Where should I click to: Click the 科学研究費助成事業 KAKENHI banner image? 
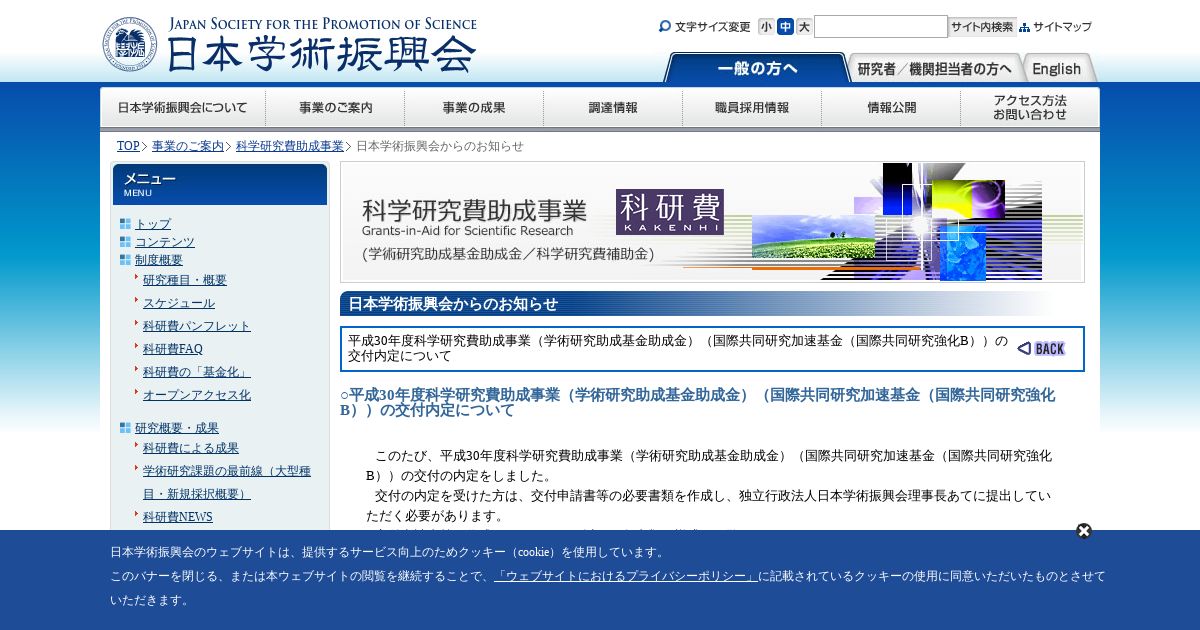point(712,222)
